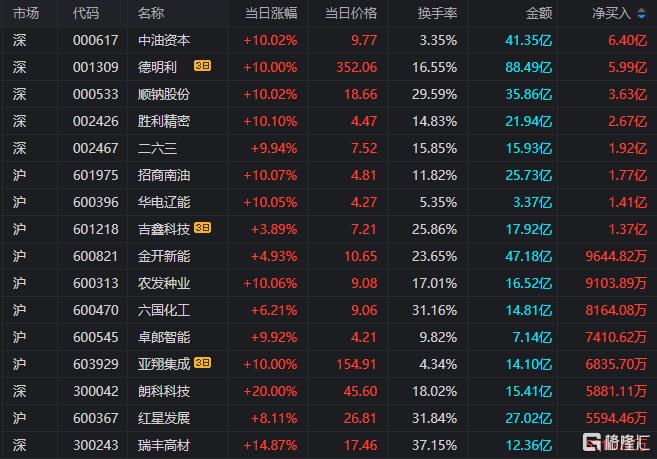Screen dimensions: 657x459
Task: Click the 3日 badge beside 德明利
Action: (202, 66)
